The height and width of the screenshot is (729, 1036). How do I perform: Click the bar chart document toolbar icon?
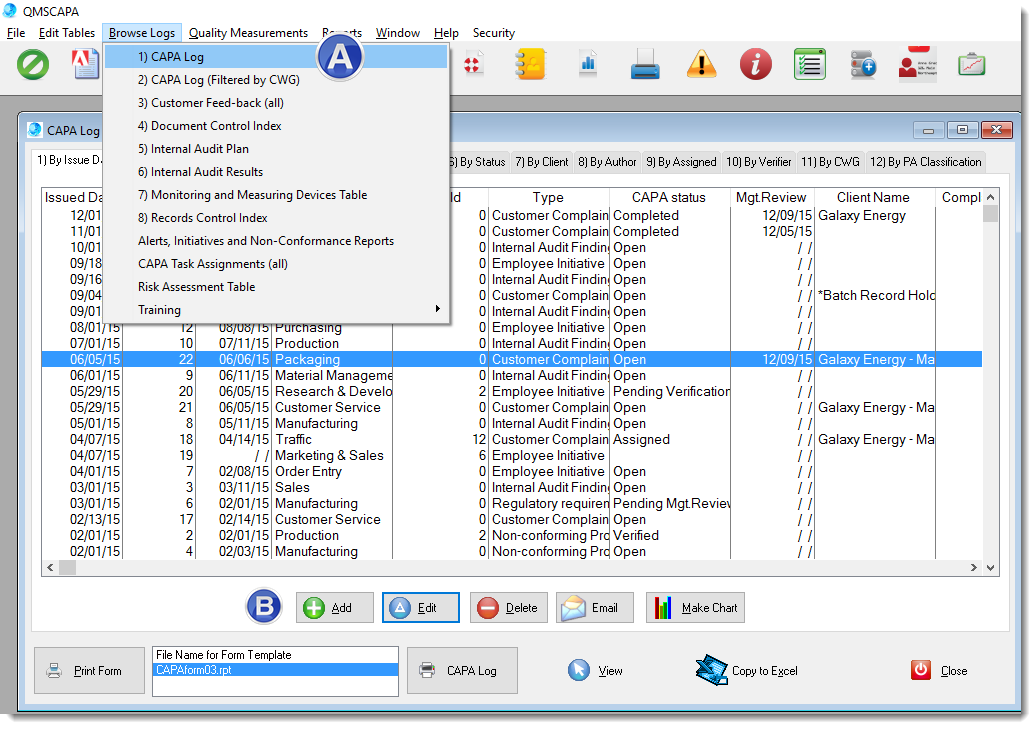(587, 65)
